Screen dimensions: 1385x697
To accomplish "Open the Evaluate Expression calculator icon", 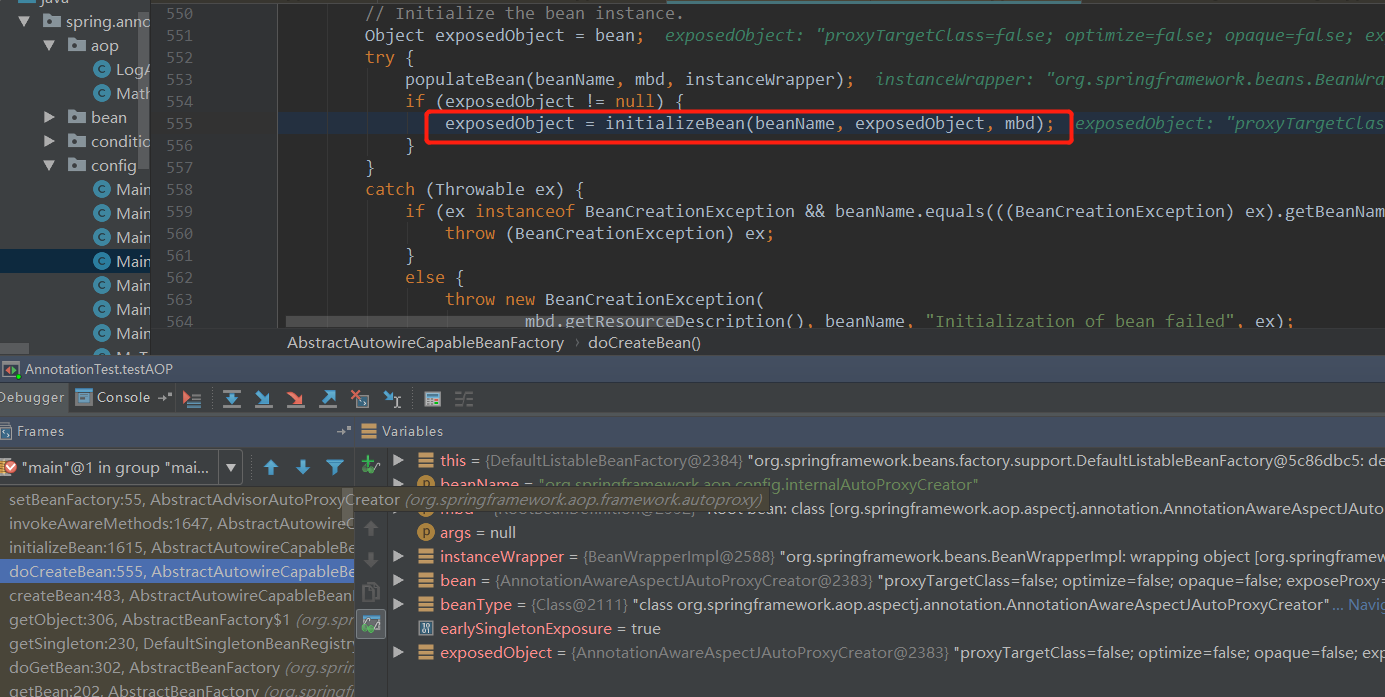I will 433,398.
